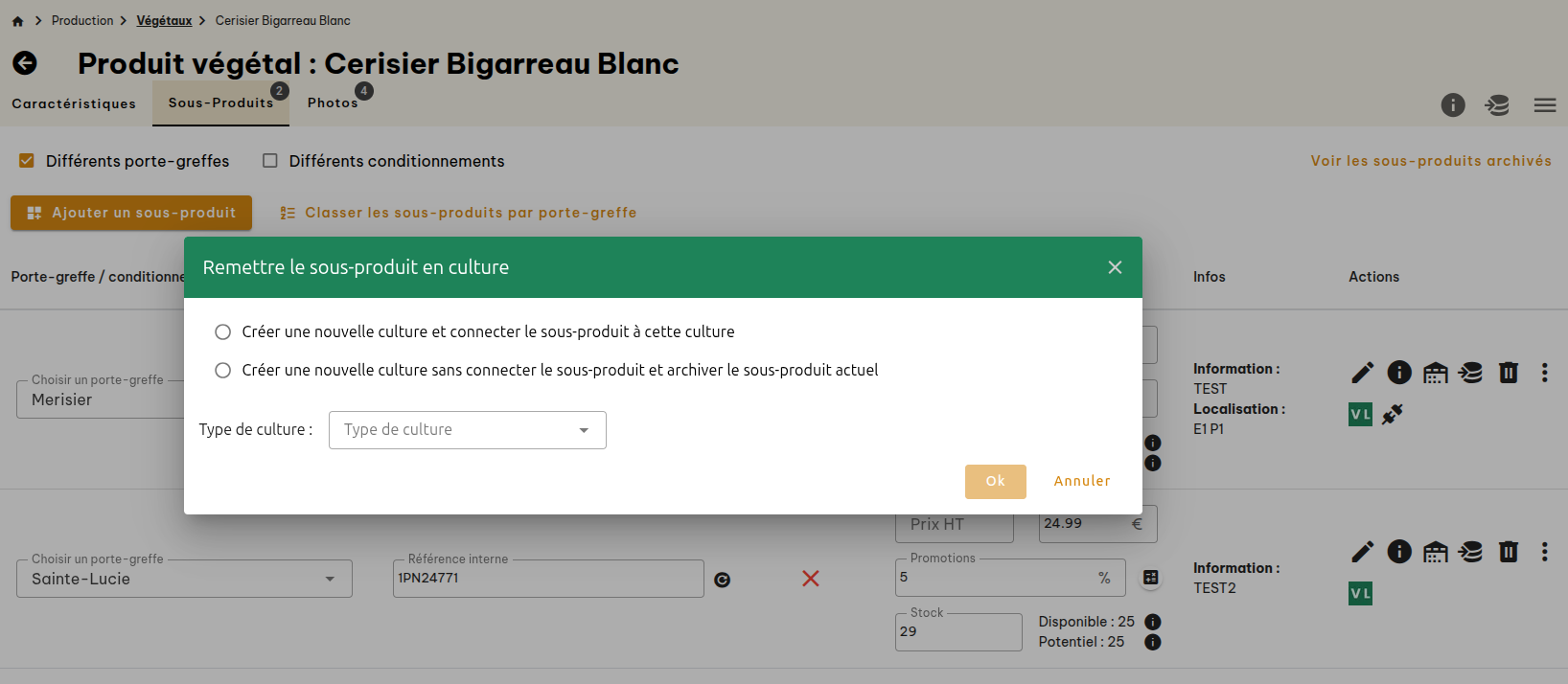1568x684 pixels.
Task: Click Ajouter un sous-produit button
Action: coord(131,213)
